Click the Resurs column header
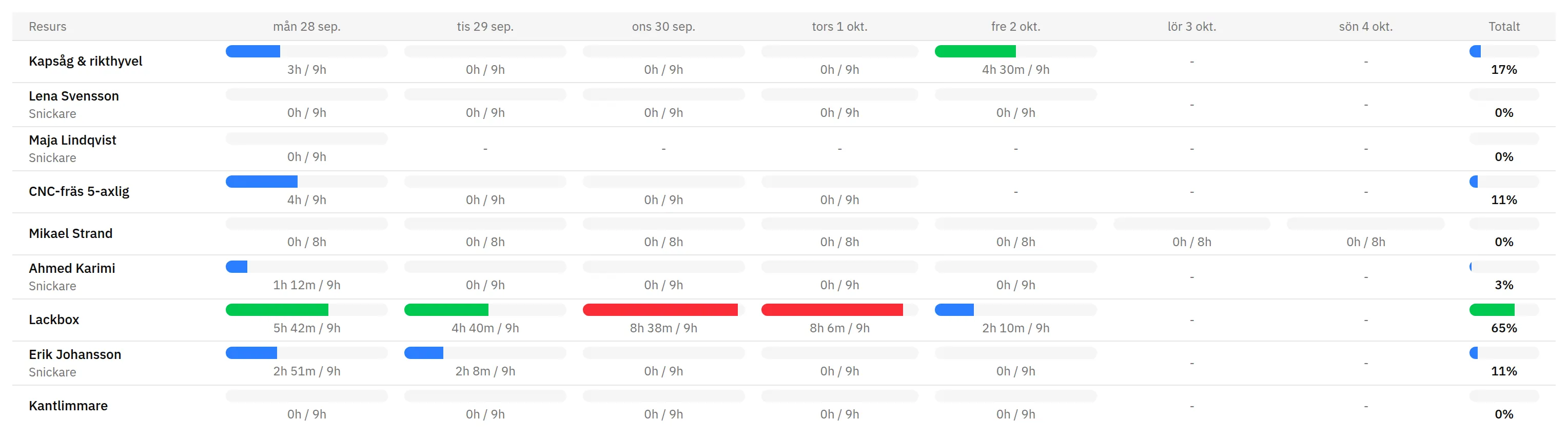This screenshot has height=439, width=1568. pos(48,27)
